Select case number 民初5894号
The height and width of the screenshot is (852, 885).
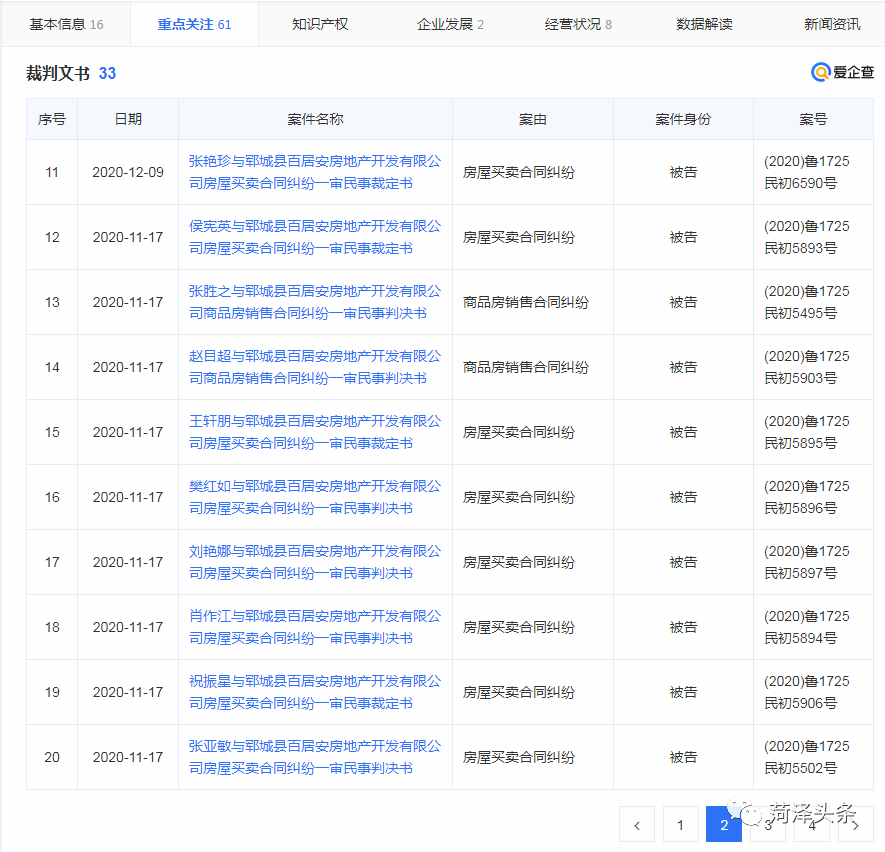click(x=800, y=638)
